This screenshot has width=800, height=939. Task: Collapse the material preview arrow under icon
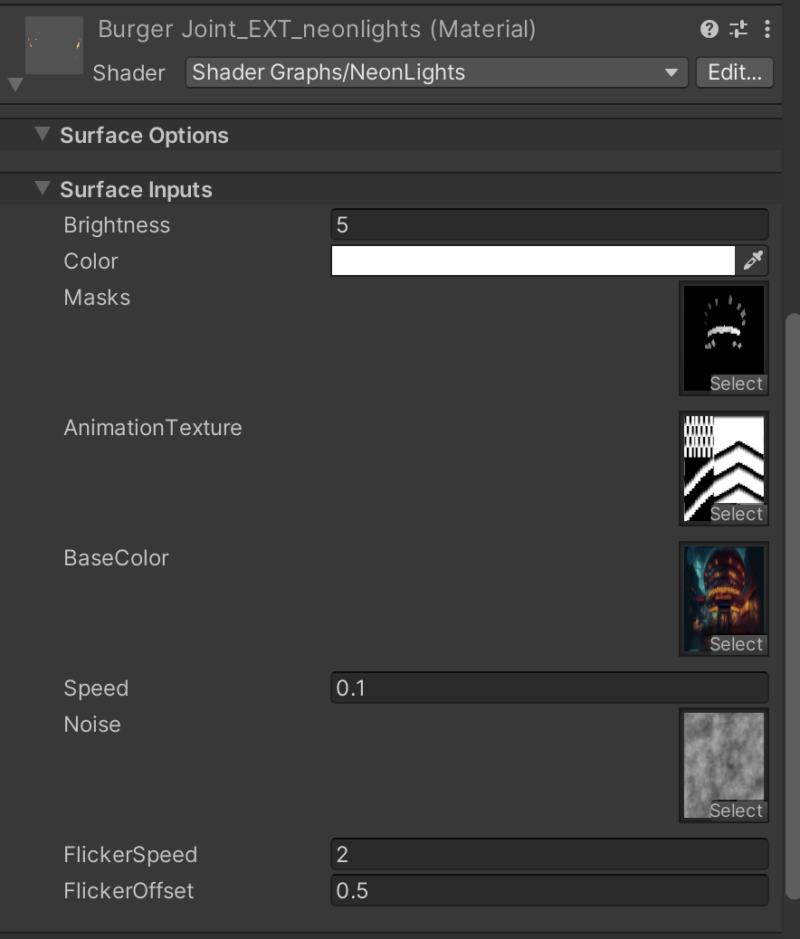[x=15, y=86]
